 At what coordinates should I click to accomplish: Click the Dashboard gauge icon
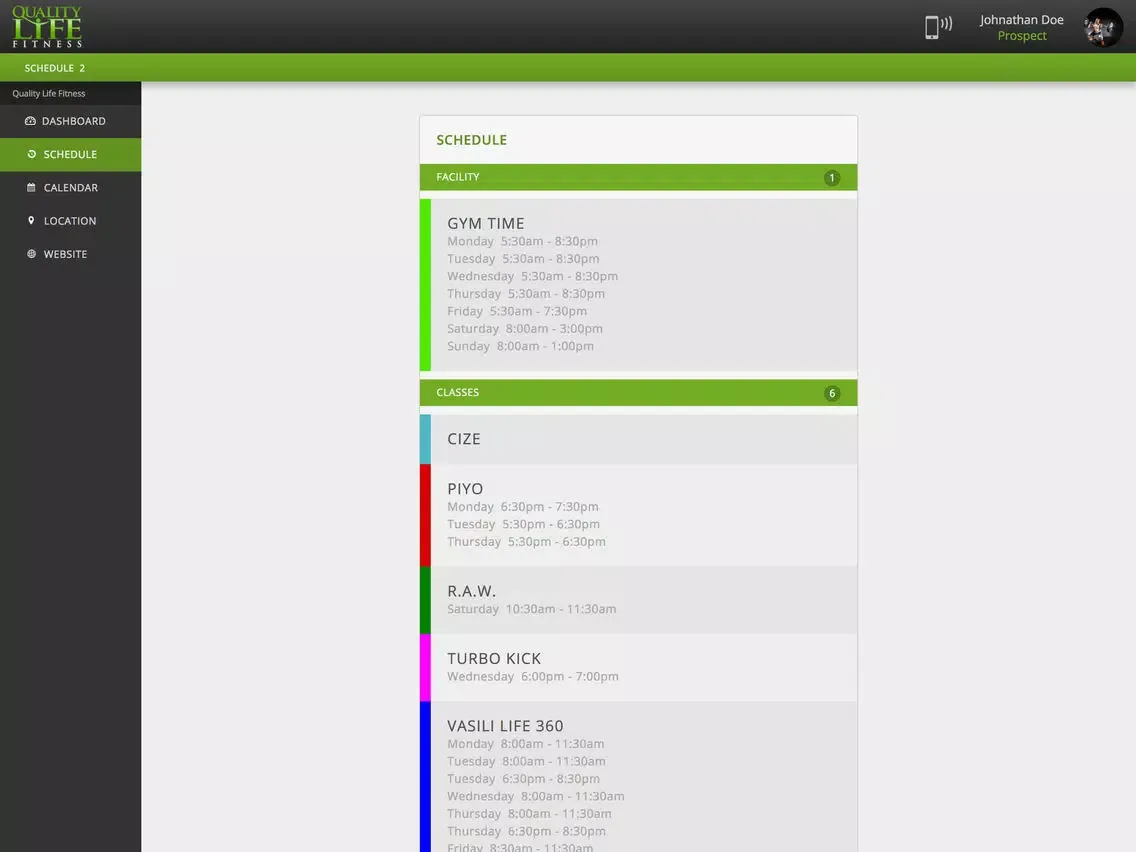pos(30,121)
